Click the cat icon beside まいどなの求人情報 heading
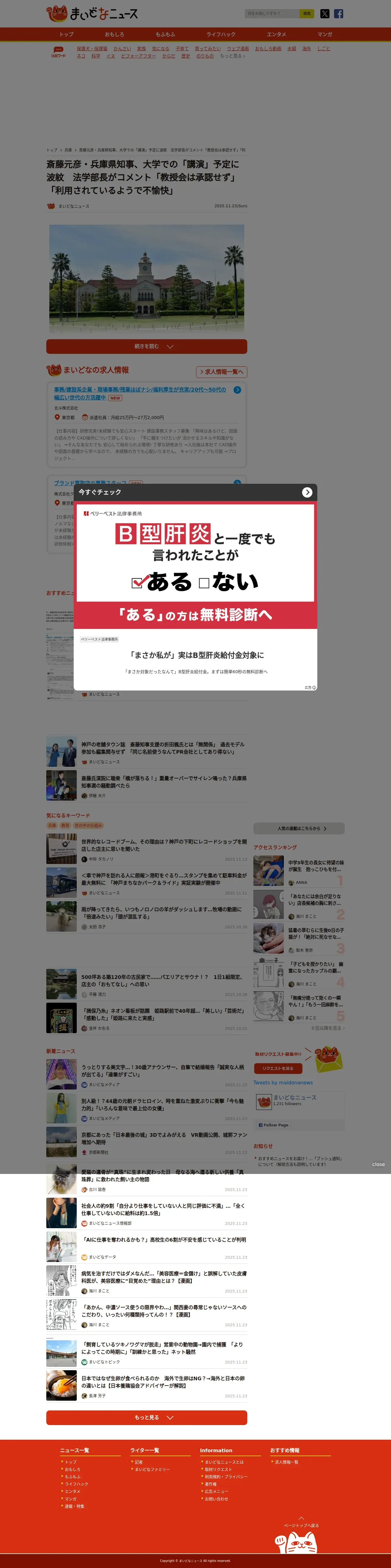 (54, 370)
